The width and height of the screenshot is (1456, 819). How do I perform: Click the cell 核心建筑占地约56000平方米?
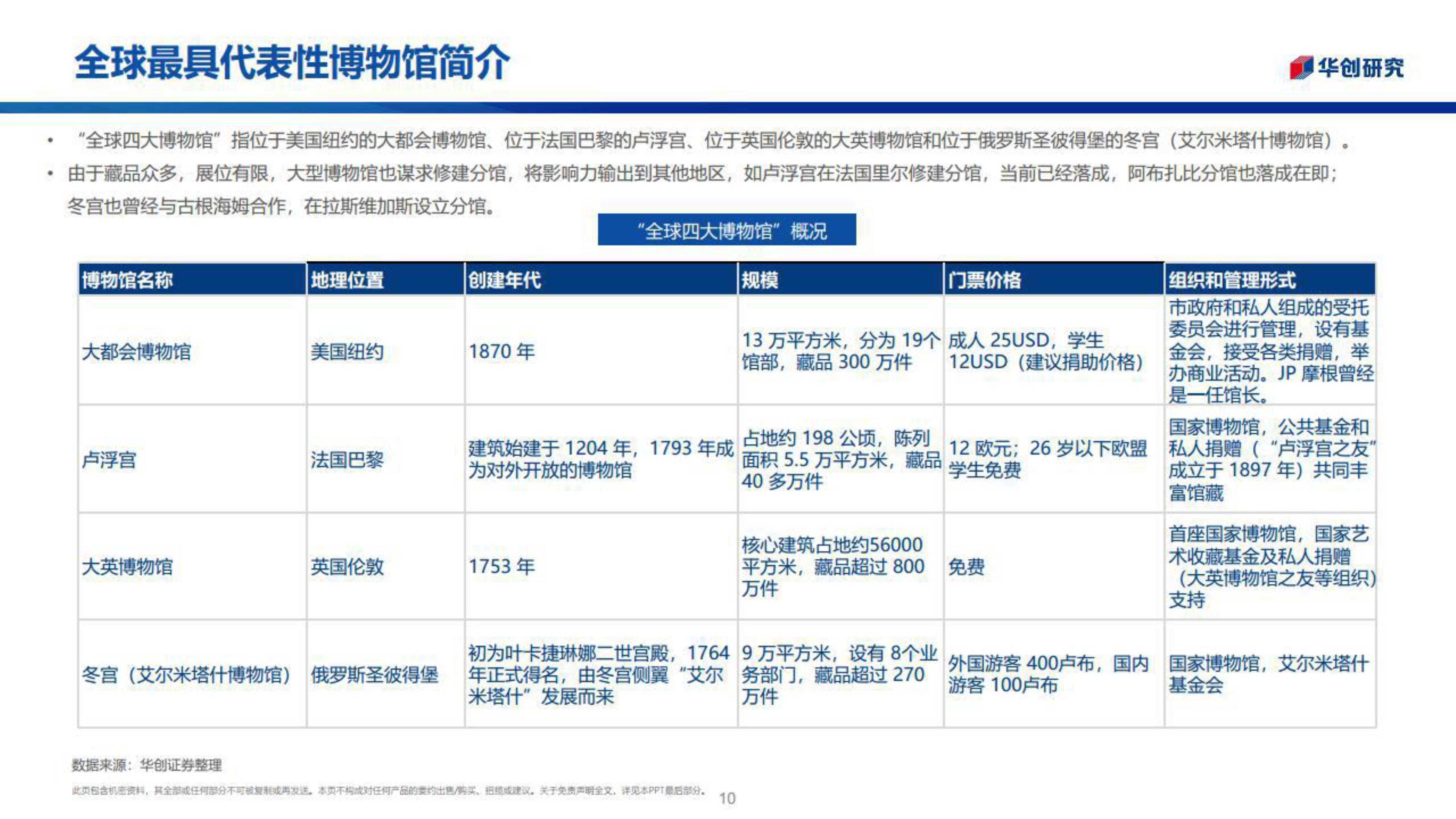841,566
